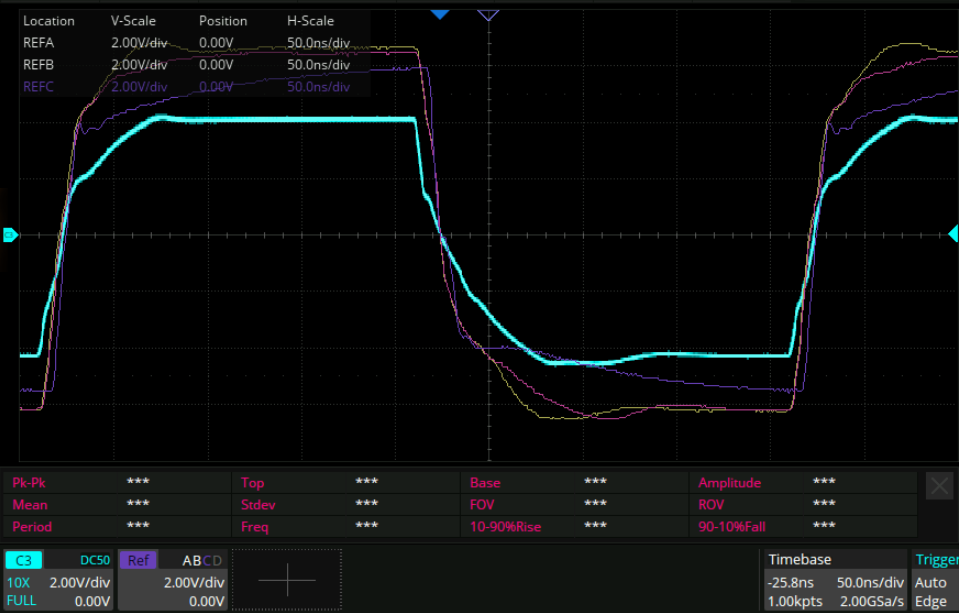Screen dimensions: 959x613
Task: Click the 10X probe attenuation on C3
Action: tap(18, 582)
